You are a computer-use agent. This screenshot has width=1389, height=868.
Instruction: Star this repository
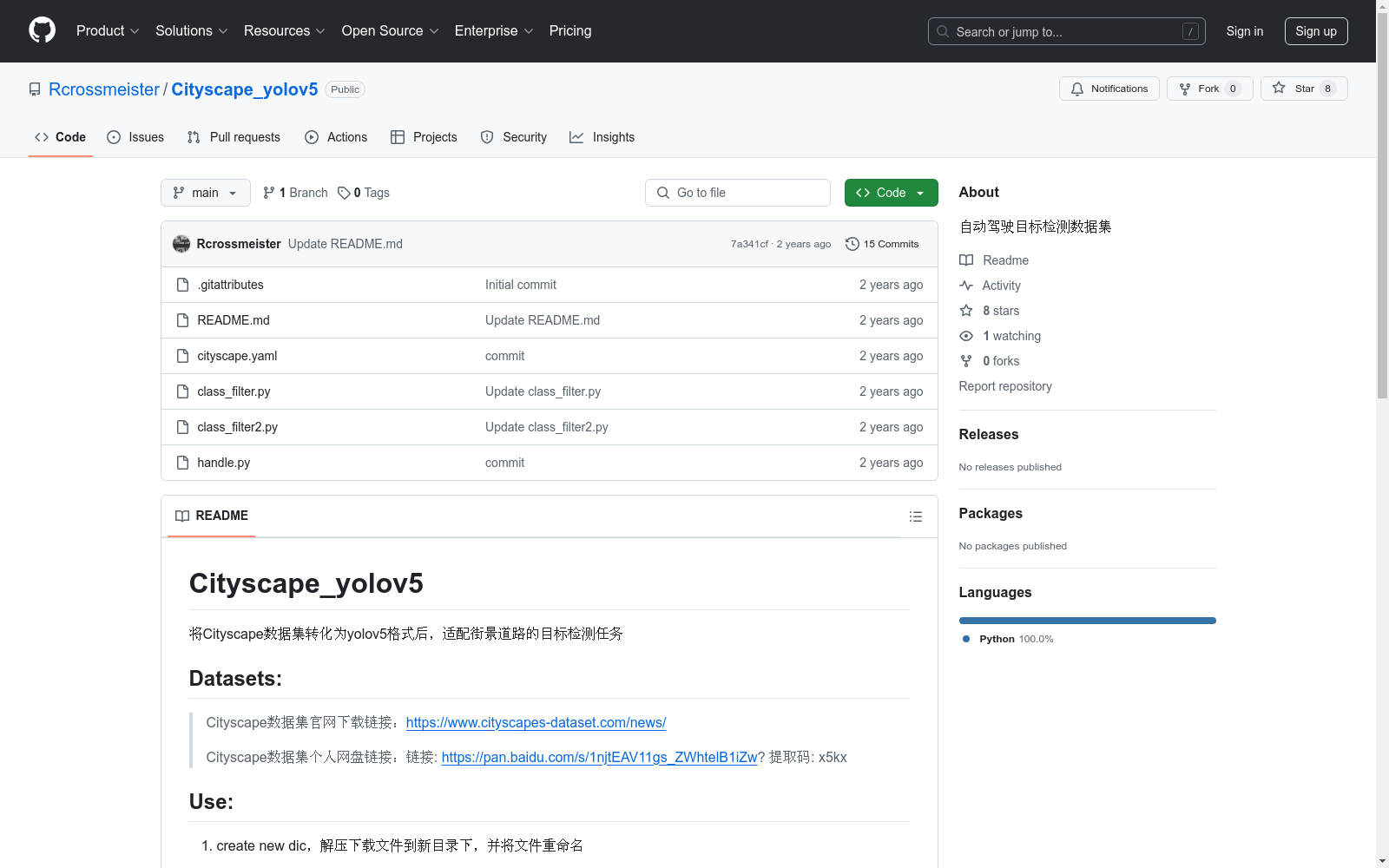click(1304, 89)
